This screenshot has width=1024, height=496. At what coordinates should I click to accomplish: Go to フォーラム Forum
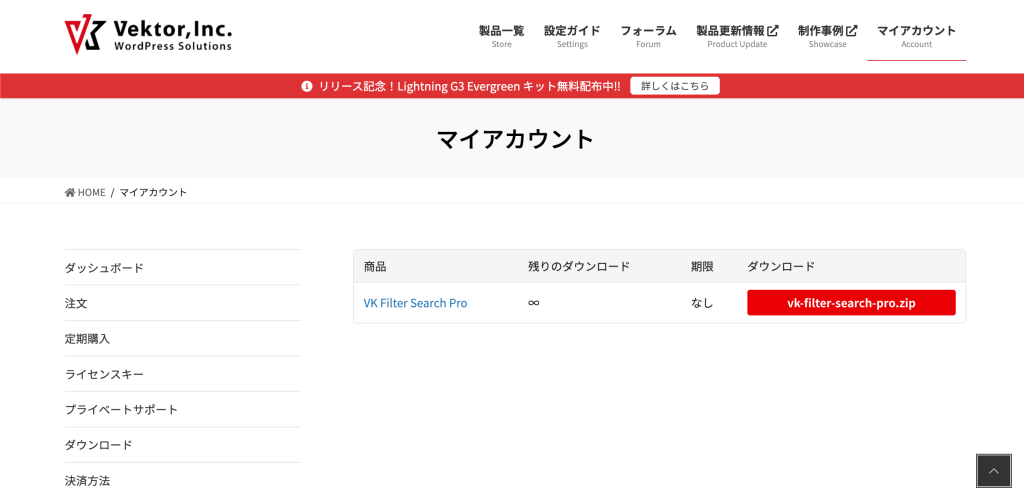(648, 37)
